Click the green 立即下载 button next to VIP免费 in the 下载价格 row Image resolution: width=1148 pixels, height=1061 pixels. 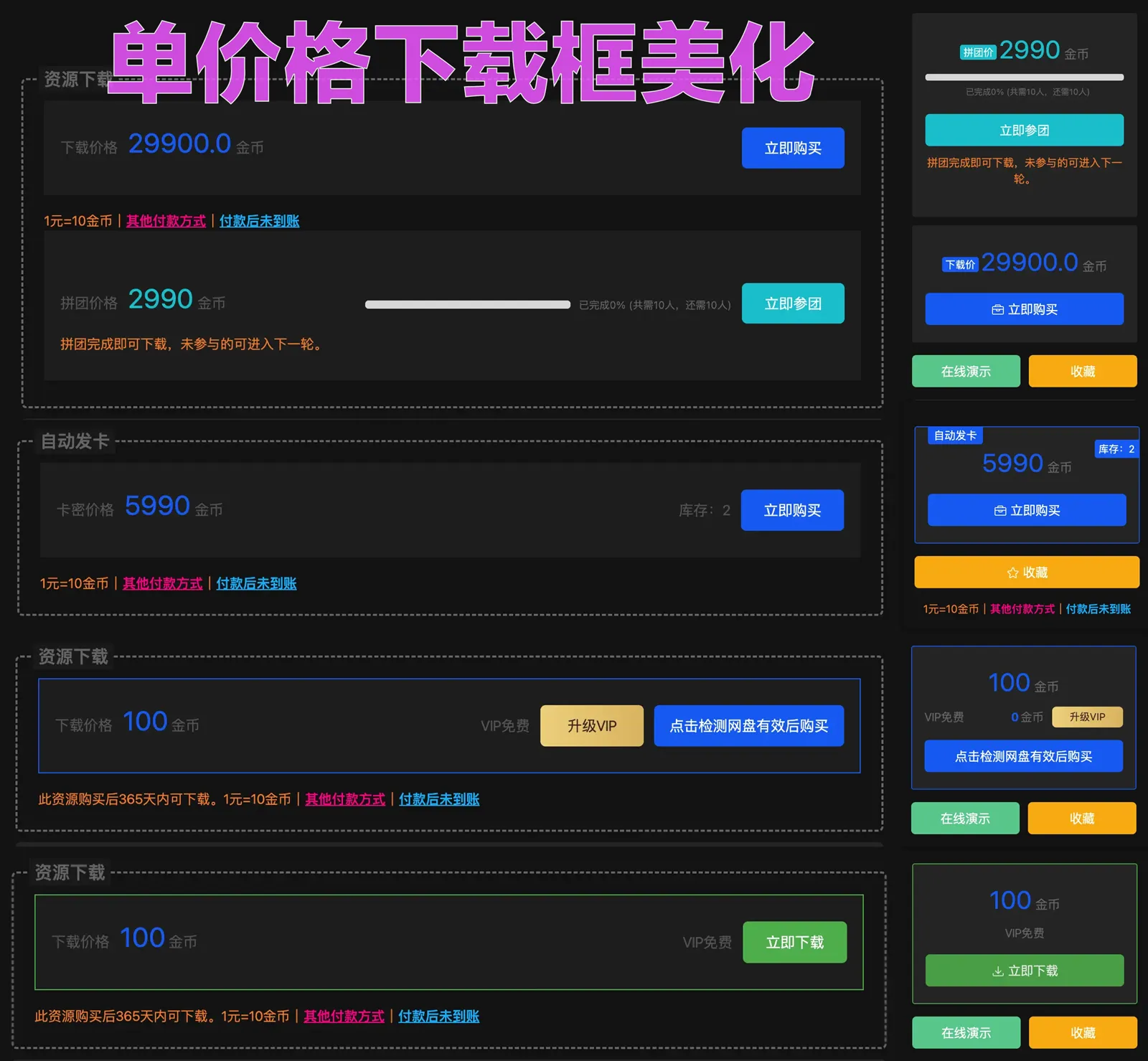tap(795, 943)
